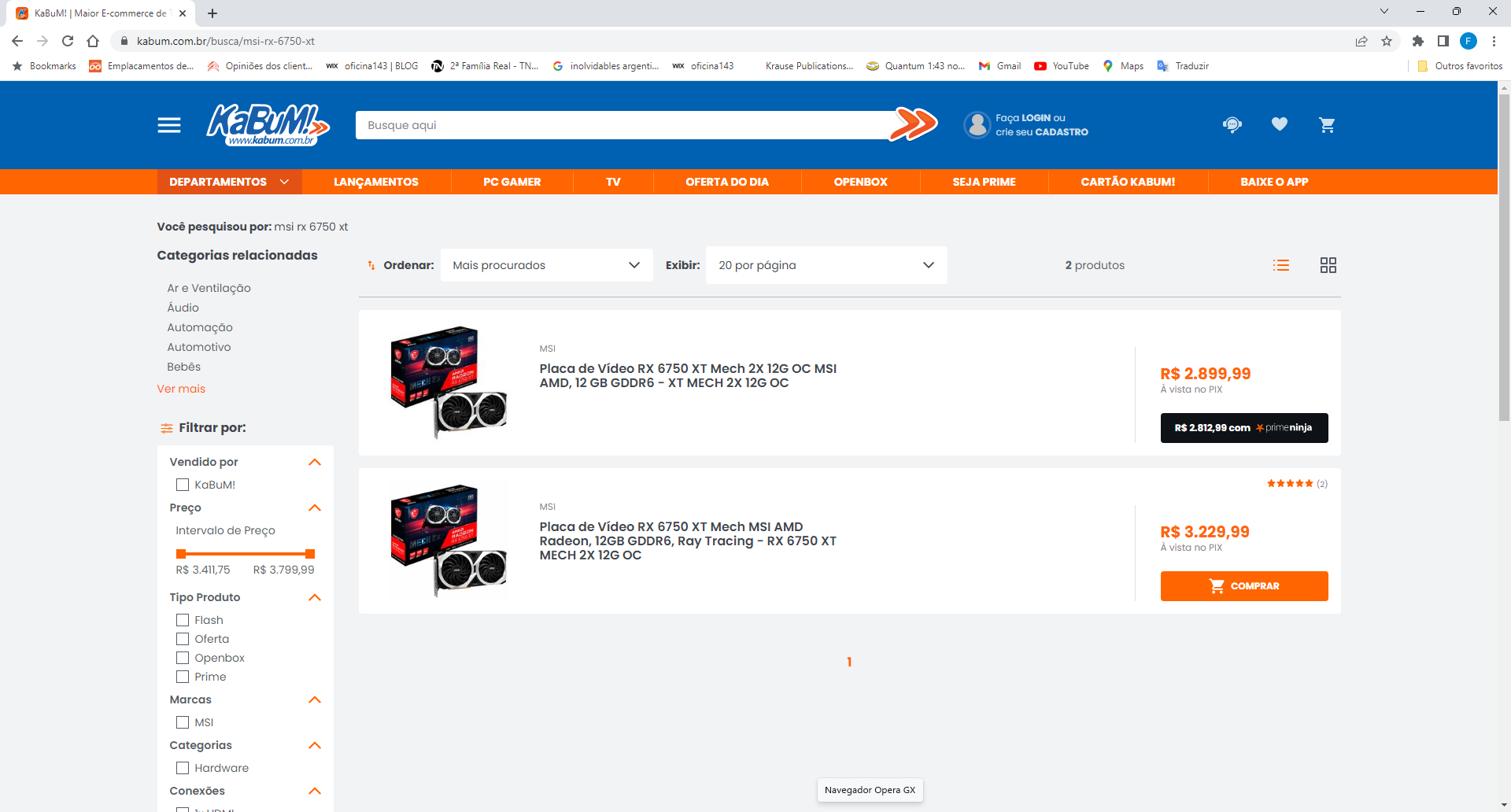
Task: Check the Prime filter checkbox
Action: [183, 677]
